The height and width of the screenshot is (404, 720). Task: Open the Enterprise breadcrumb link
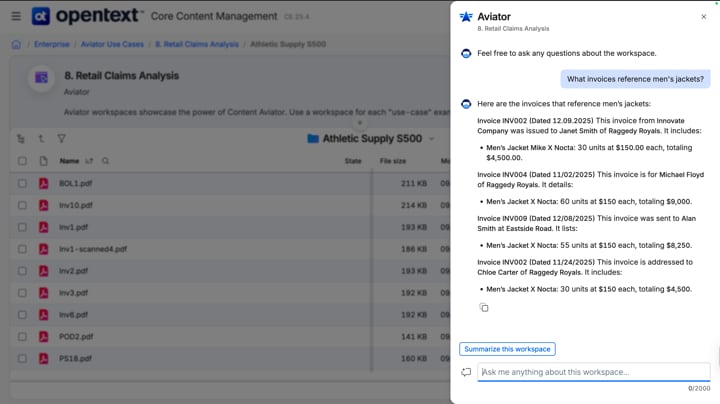tap(51, 44)
